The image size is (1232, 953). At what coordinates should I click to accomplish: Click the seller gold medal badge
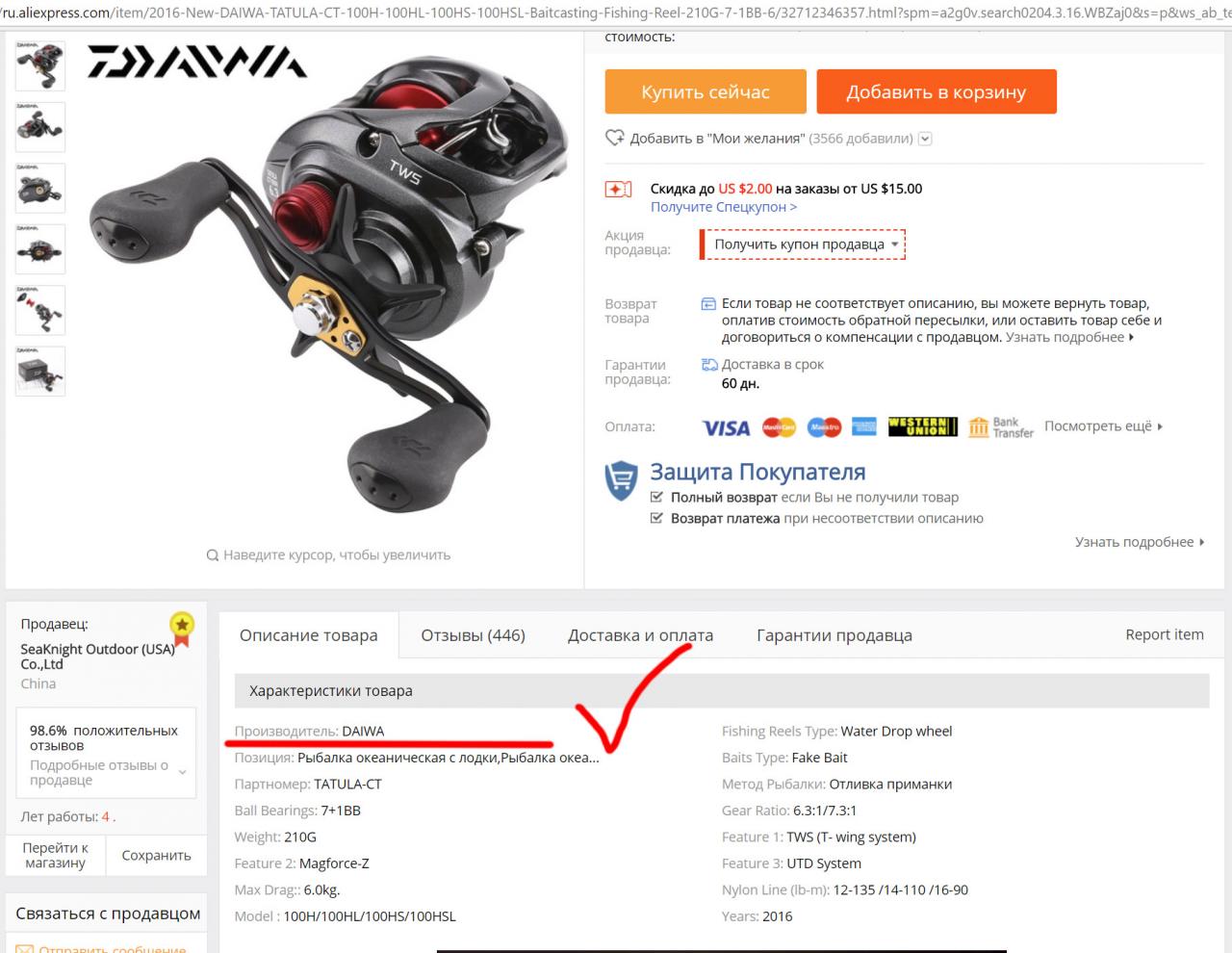pos(182,629)
